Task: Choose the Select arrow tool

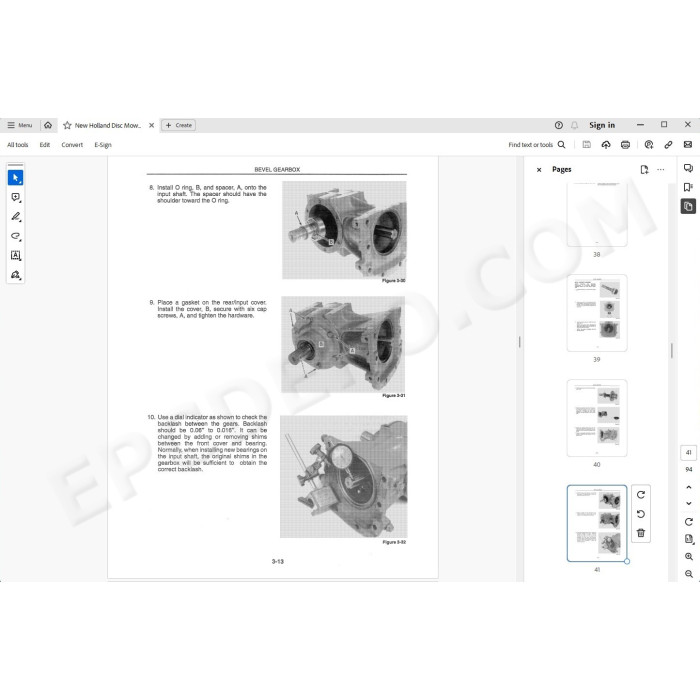Action: point(16,178)
